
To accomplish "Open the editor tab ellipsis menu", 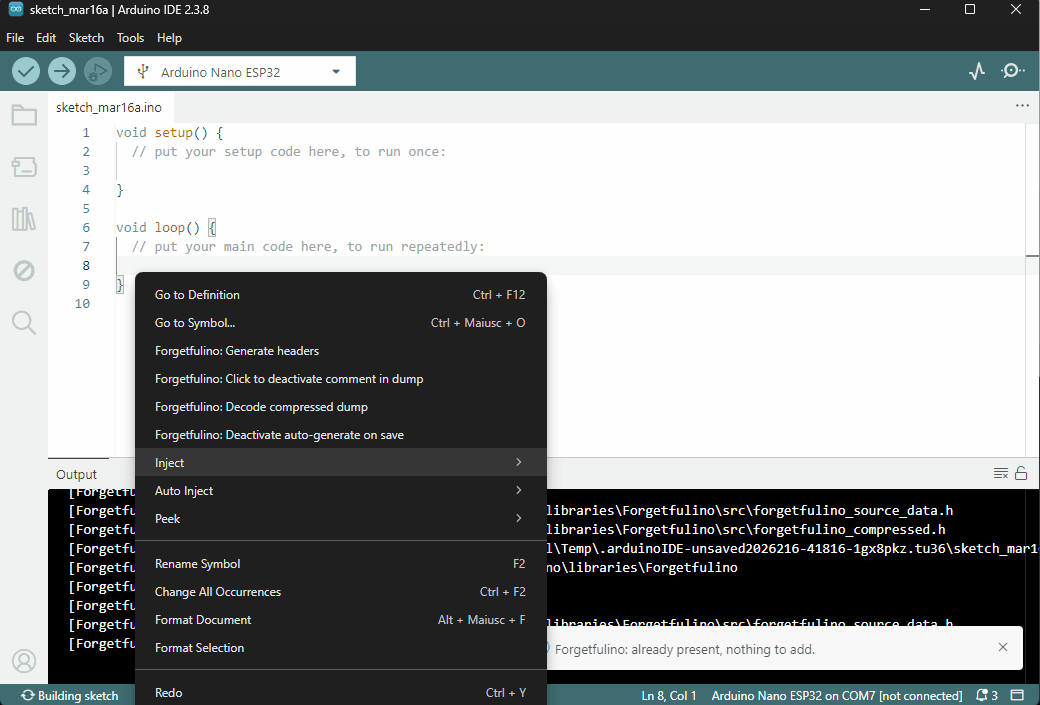I will (1022, 105).
